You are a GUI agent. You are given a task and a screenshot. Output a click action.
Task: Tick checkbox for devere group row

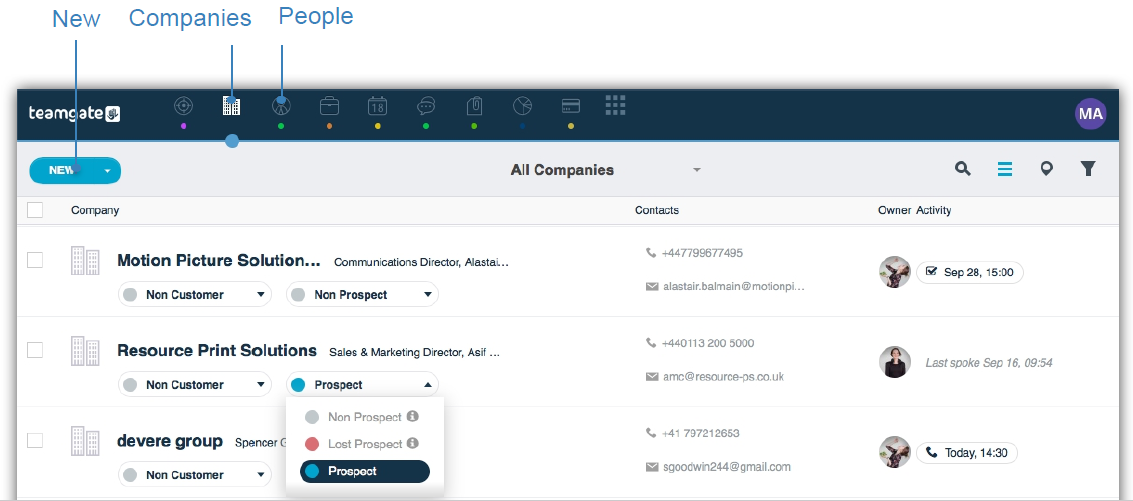click(x=35, y=440)
